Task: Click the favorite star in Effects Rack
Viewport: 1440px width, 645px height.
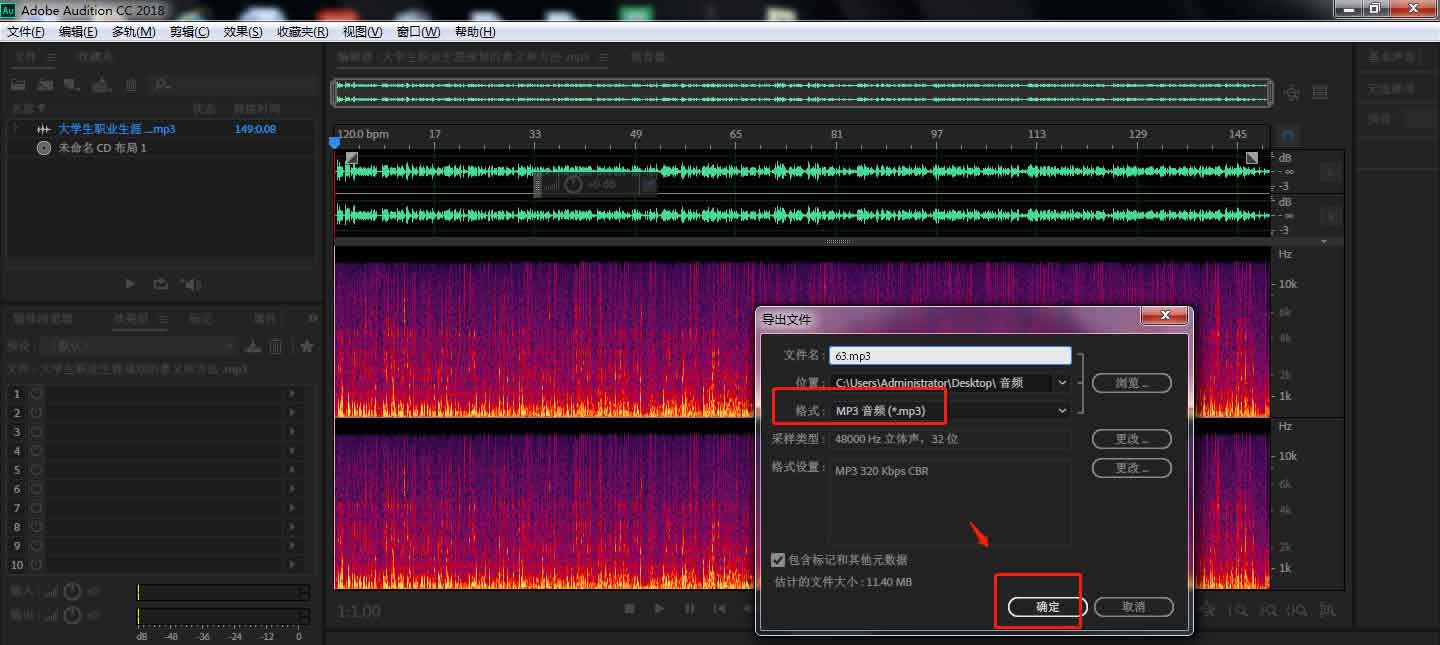Action: click(307, 346)
